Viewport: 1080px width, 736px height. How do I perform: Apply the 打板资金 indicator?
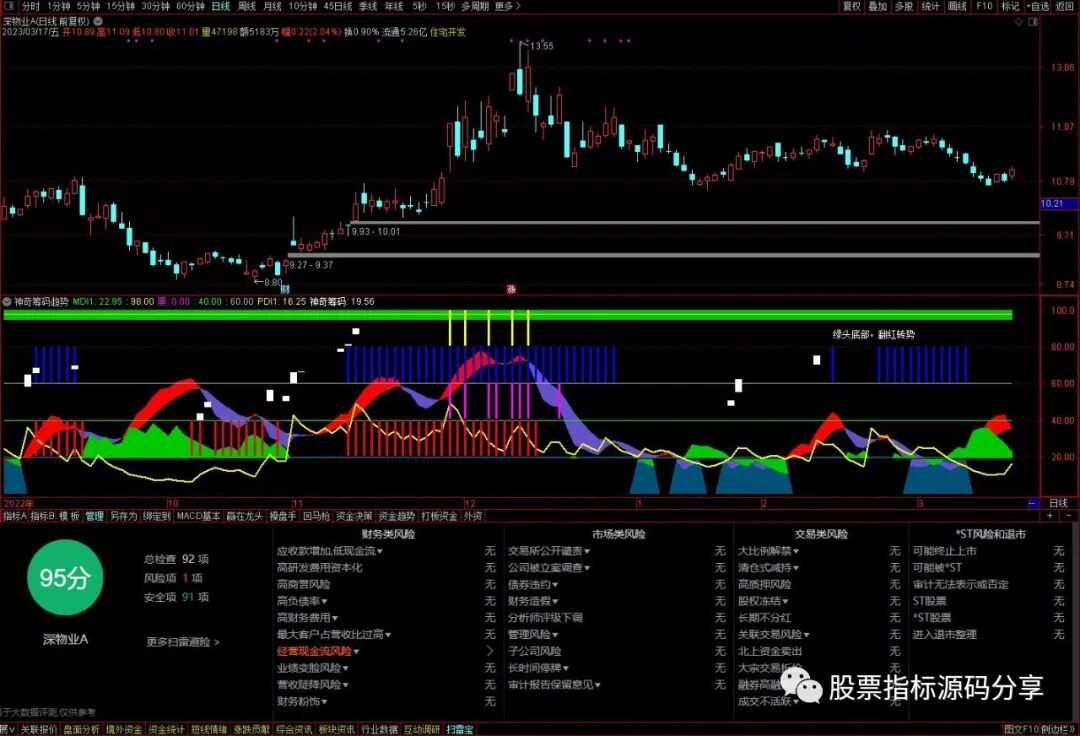[x=439, y=516]
